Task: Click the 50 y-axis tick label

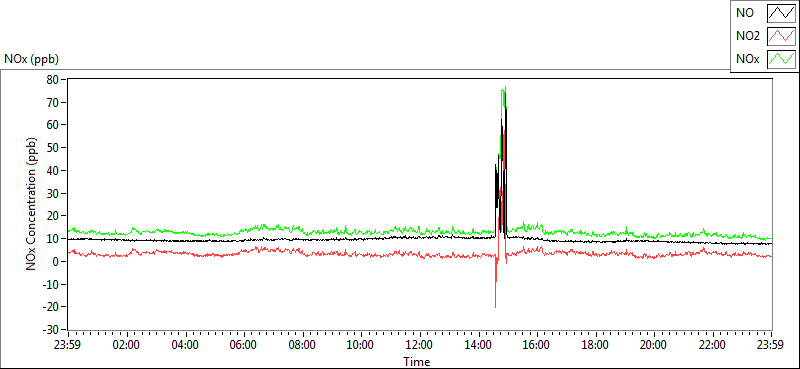Action: click(54, 147)
